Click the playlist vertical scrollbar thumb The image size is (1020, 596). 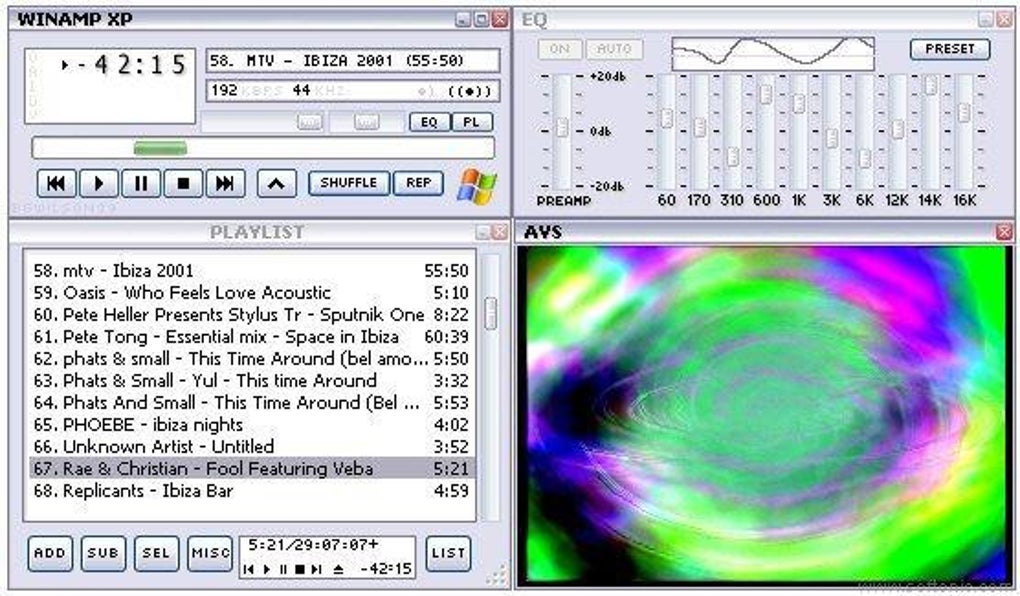pyautogui.click(x=491, y=314)
